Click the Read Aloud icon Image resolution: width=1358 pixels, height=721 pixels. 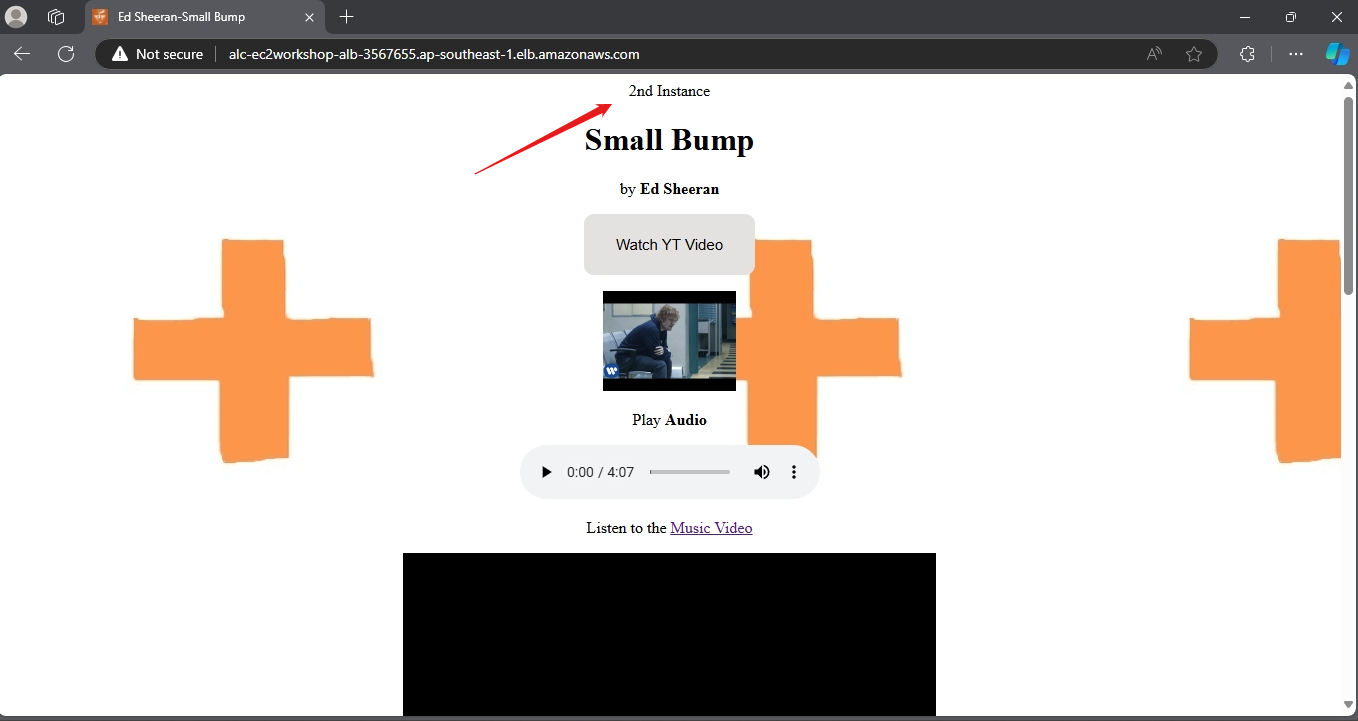click(x=1154, y=54)
